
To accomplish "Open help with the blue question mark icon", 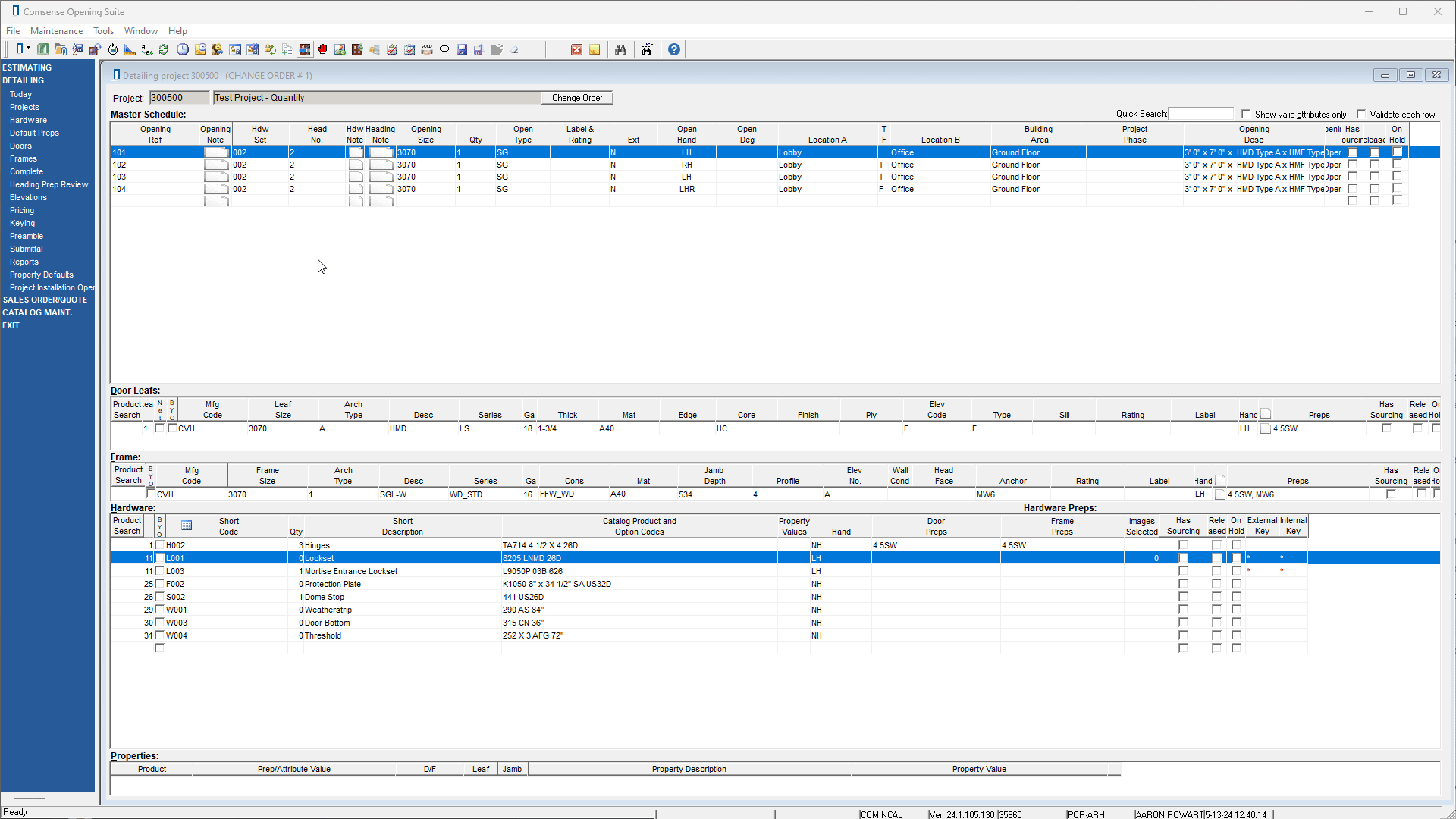I will pos(674,49).
